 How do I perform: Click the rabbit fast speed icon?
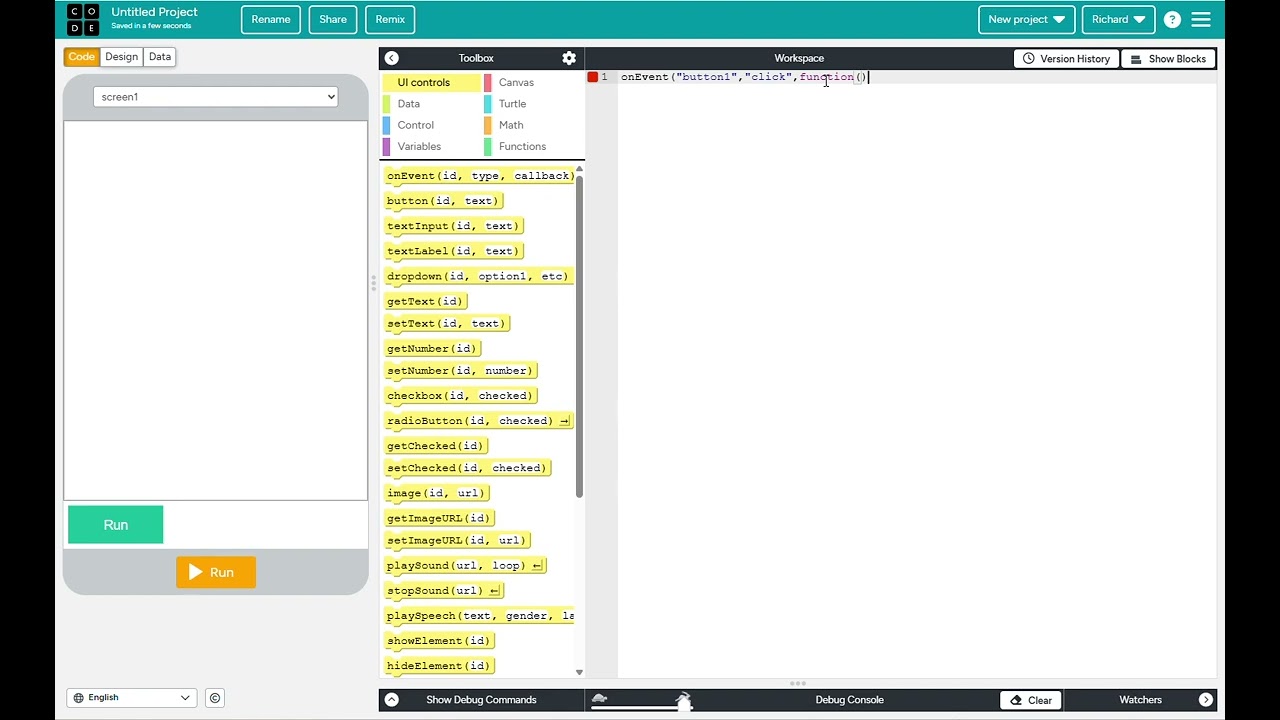click(x=684, y=696)
